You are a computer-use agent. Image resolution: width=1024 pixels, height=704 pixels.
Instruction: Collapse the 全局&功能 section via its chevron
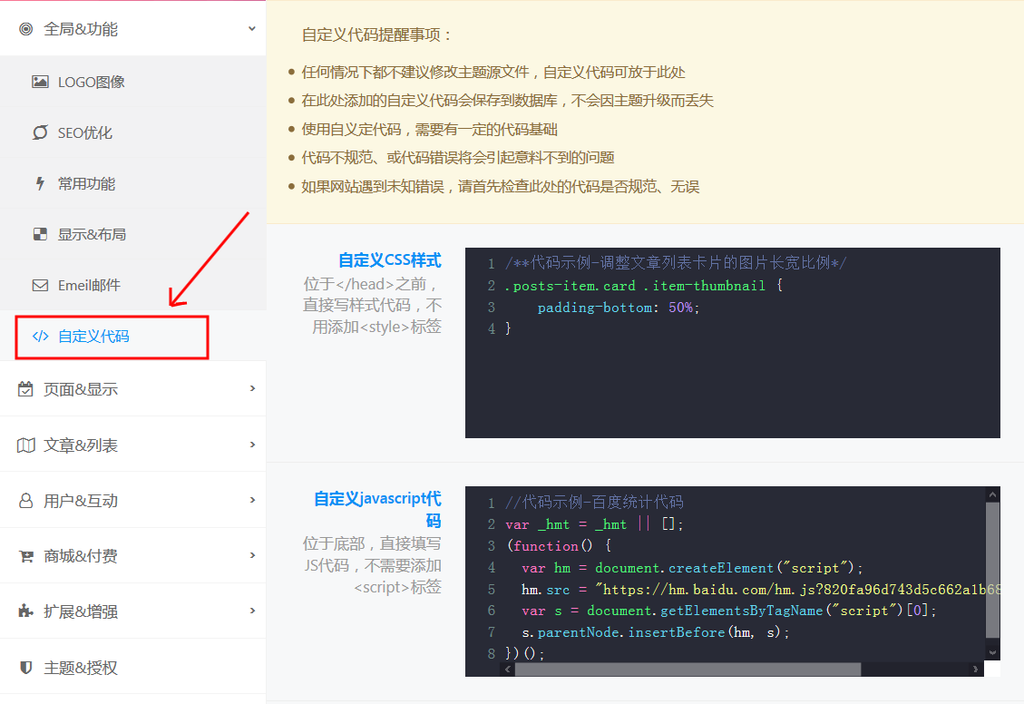251,27
